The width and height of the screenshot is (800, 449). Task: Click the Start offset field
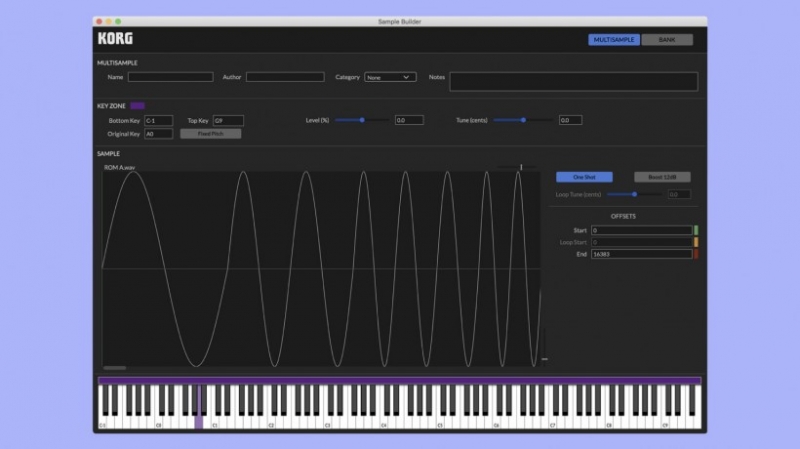click(x=641, y=230)
